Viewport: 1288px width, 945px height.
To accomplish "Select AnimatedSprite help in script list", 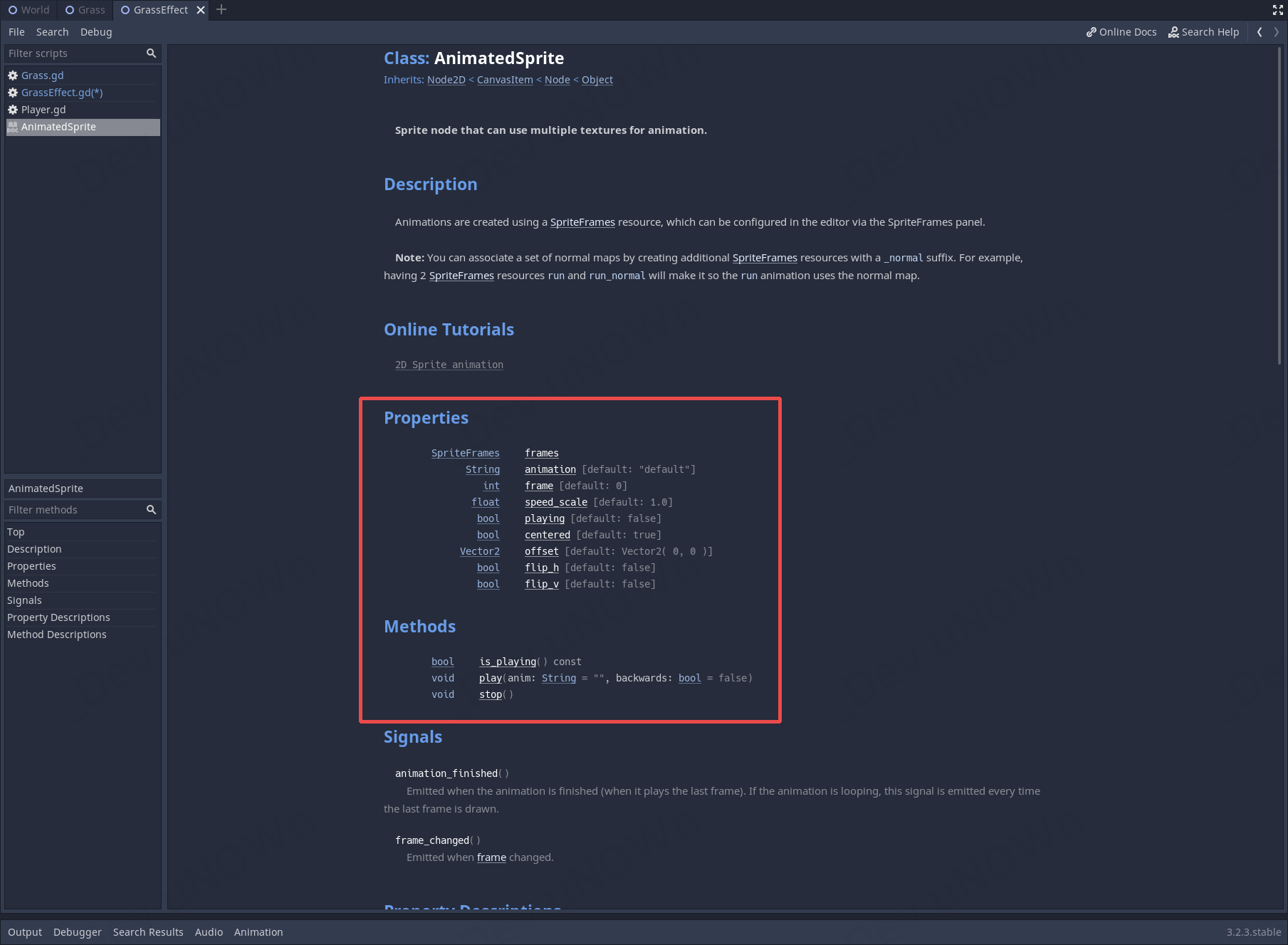I will (x=83, y=127).
